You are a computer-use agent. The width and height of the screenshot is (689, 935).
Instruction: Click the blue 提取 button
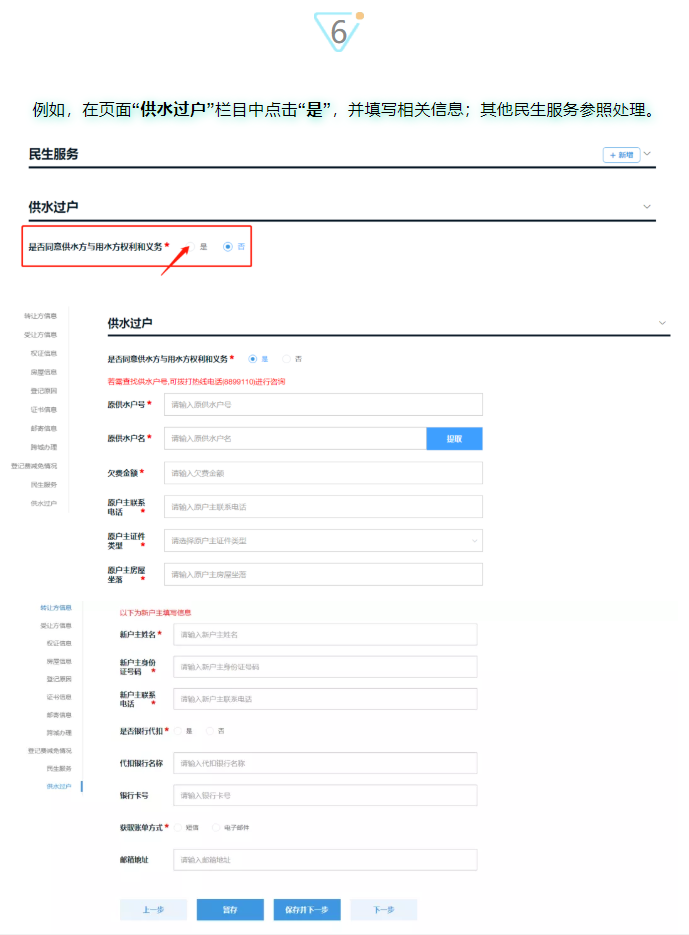coord(454,438)
